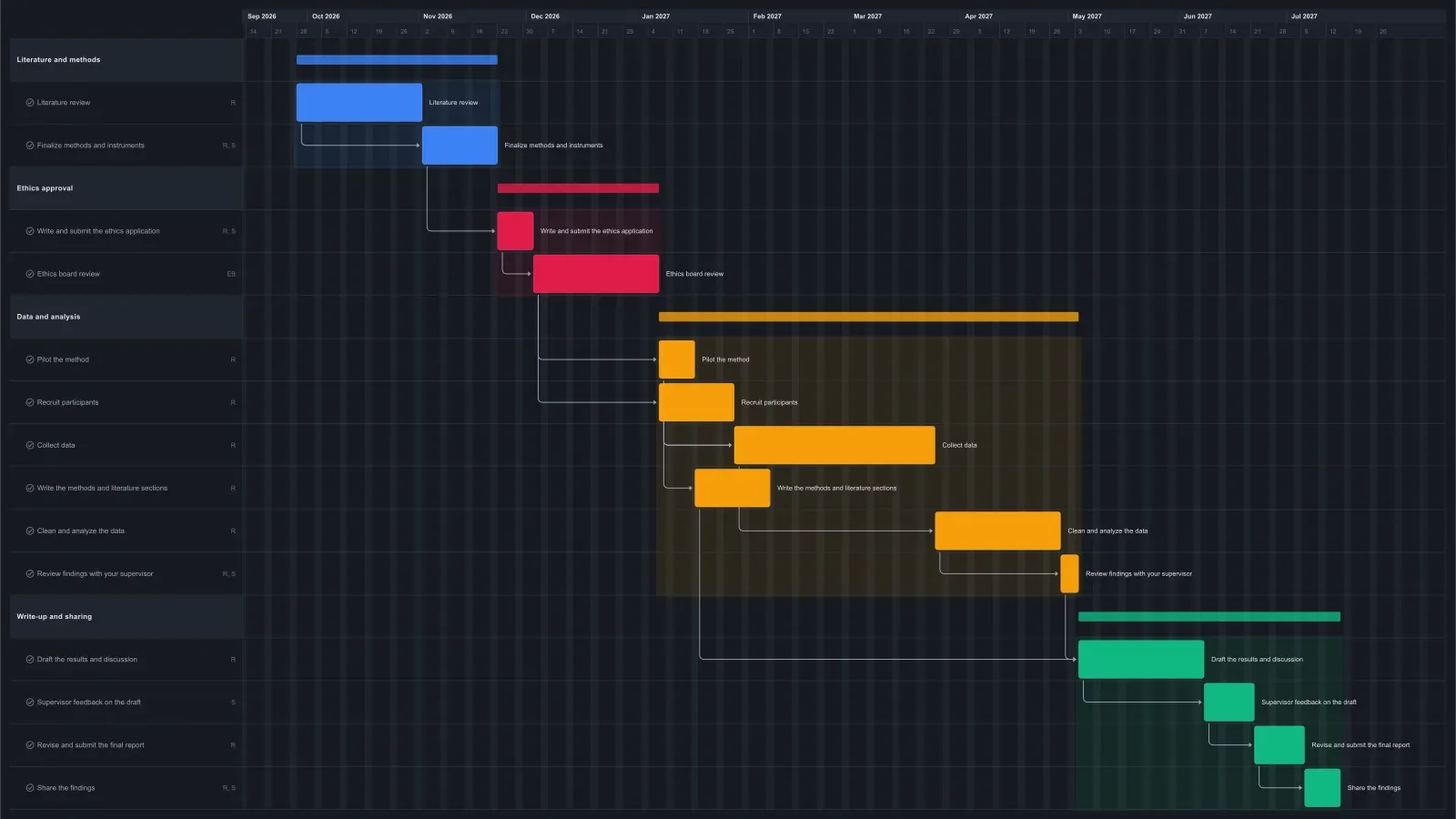Click the Apr 2027 month header
Image resolution: width=1456 pixels, height=819 pixels.
pyautogui.click(x=978, y=16)
